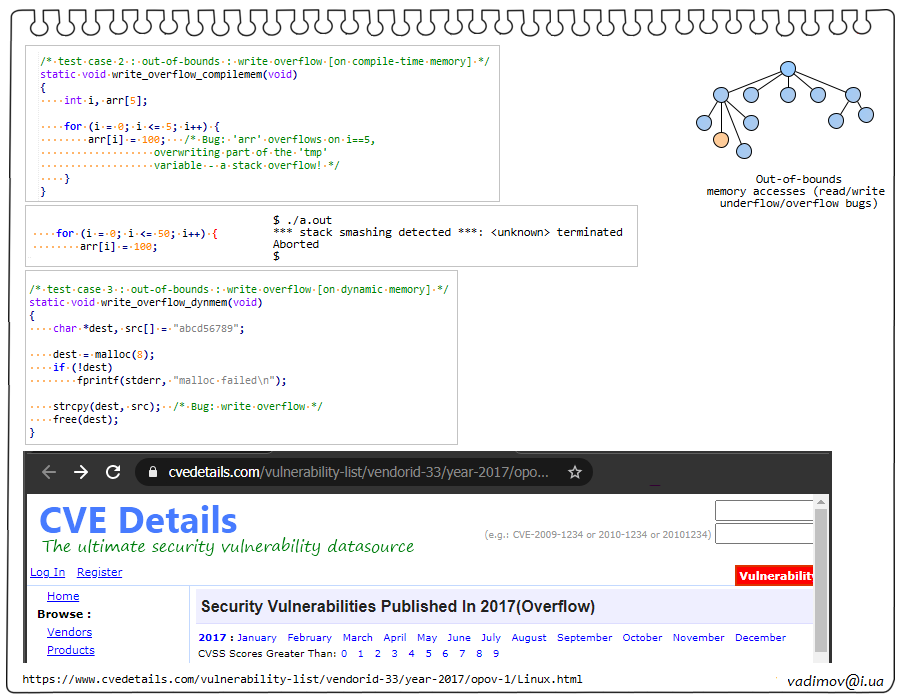The width and height of the screenshot is (900, 700).
Task: Filter by May
Action: point(427,637)
